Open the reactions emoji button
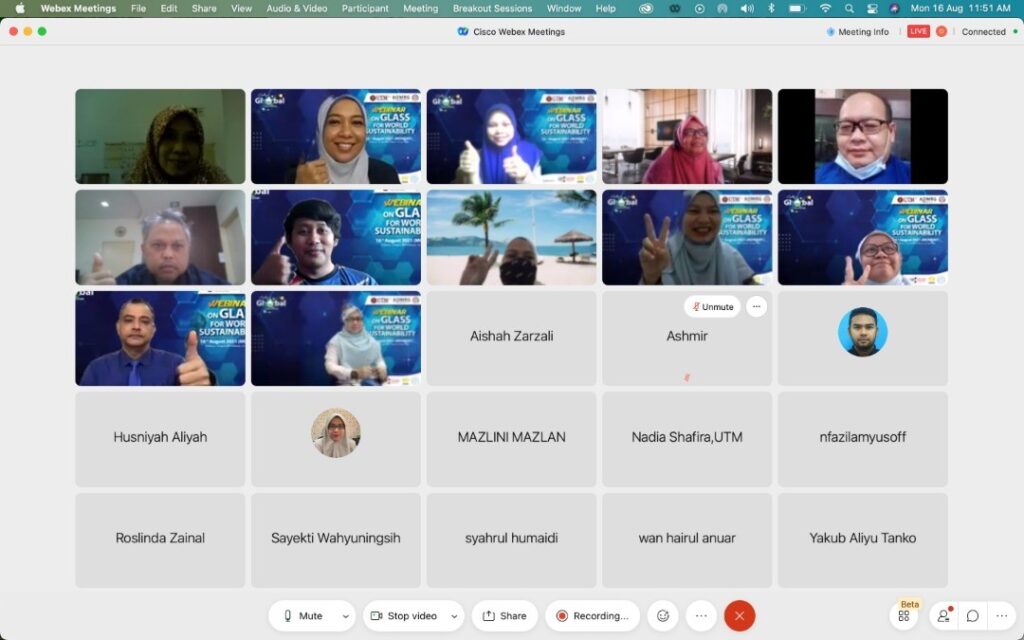1024x640 pixels. (x=663, y=616)
